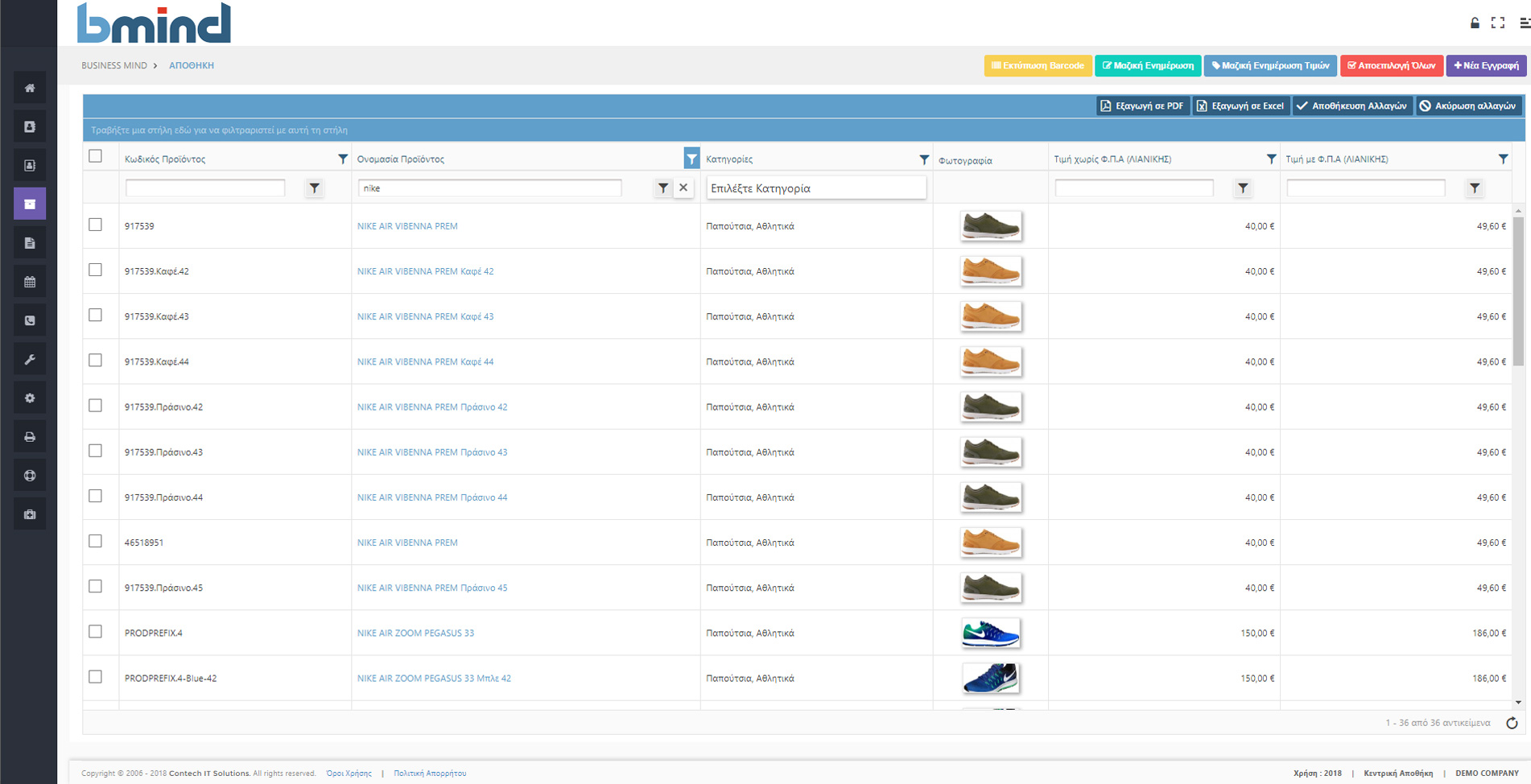The height and width of the screenshot is (784, 1531).
Task: Open filter funnel beside price with VAT input
Action: tap(1475, 188)
